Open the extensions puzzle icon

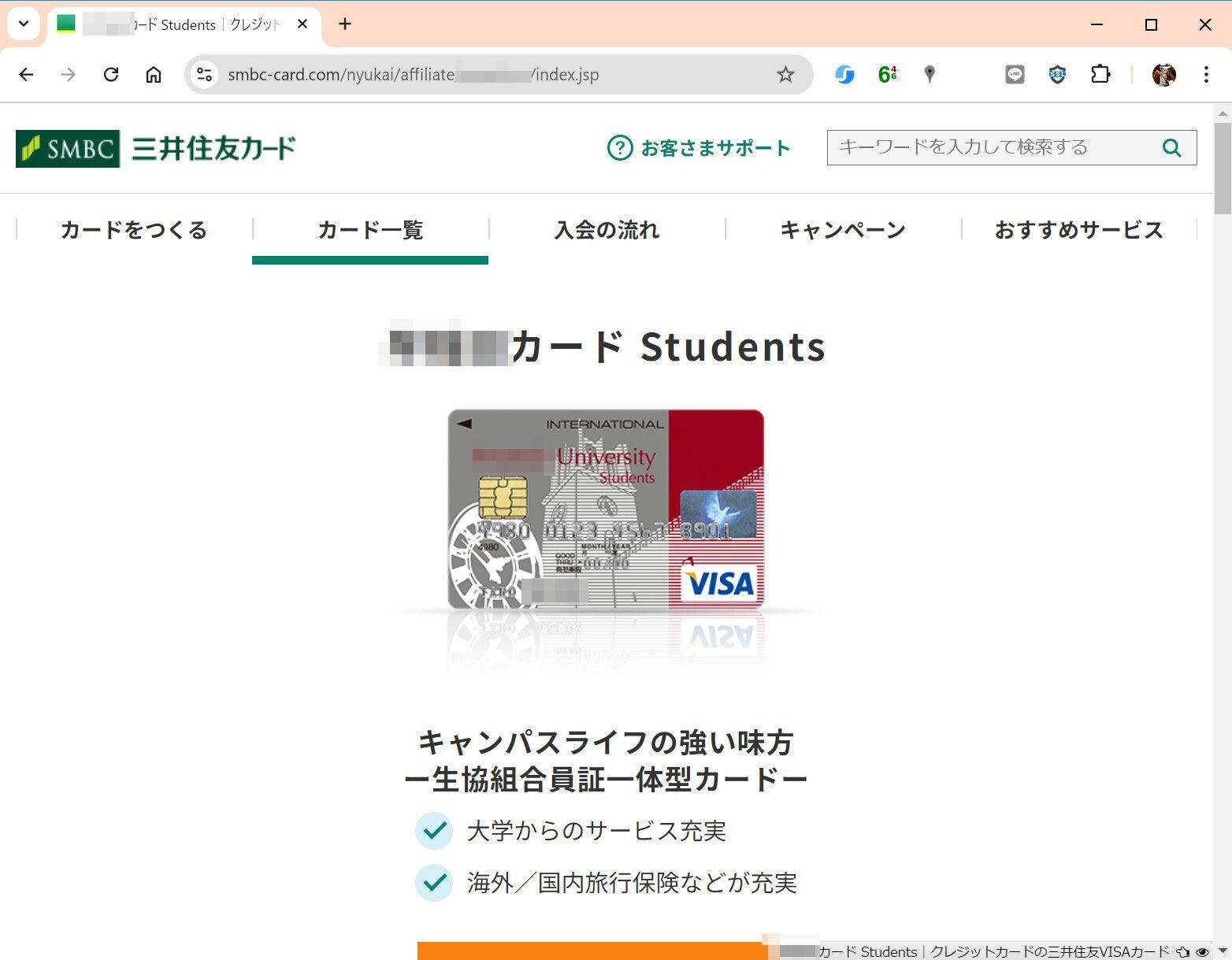point(1100,75)
